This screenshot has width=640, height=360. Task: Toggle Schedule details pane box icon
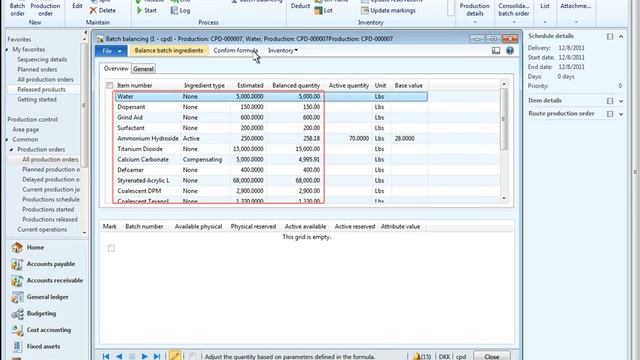click(x=610, y=36)
